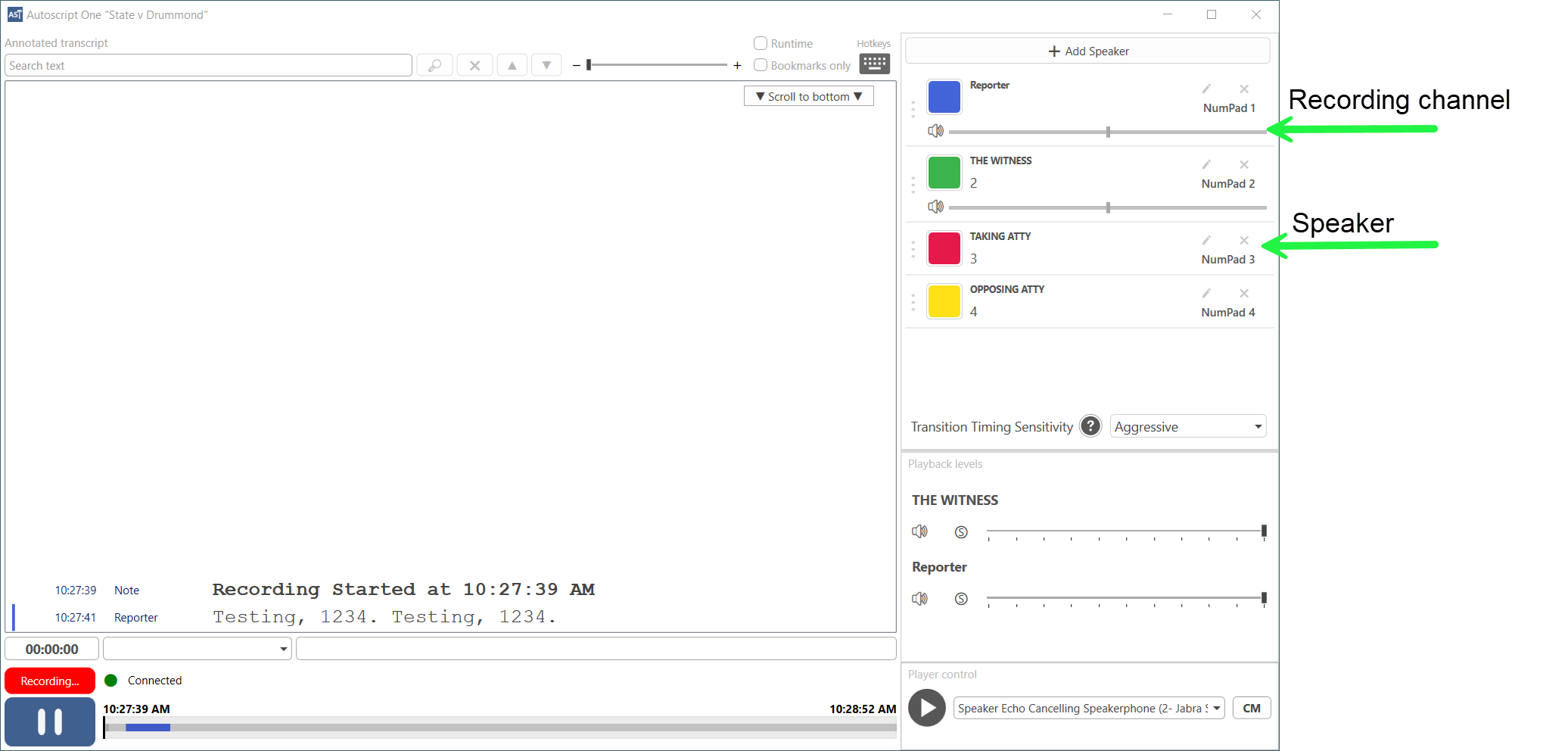This screenshot has width=1568, height=751.
Task: Mute THE WITNESS playback level
Action: (x=919, y=531)
